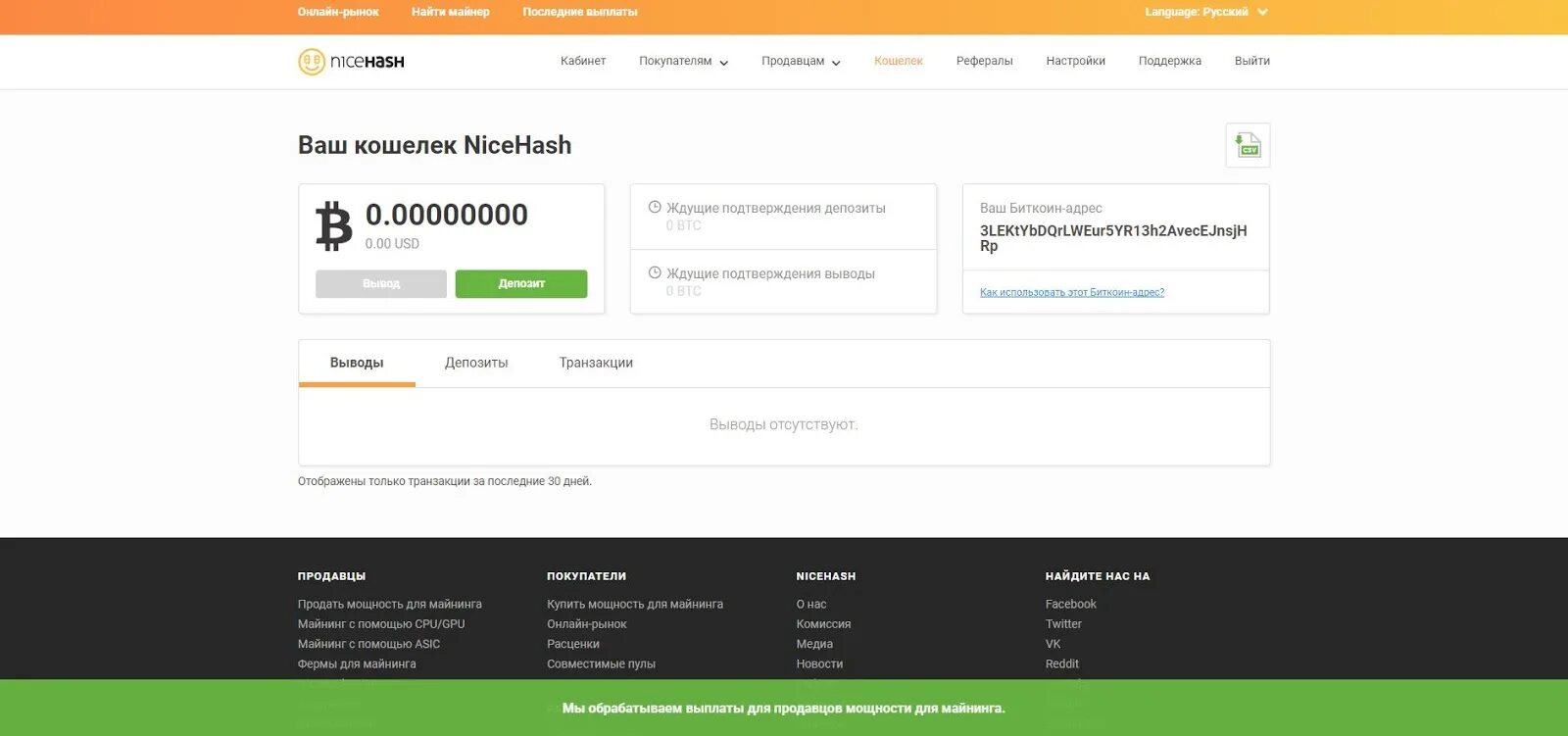Click the NiceHash logo
Viewport: 1568px width, 736px height.
pyautogui.click(x=351, y=62)
